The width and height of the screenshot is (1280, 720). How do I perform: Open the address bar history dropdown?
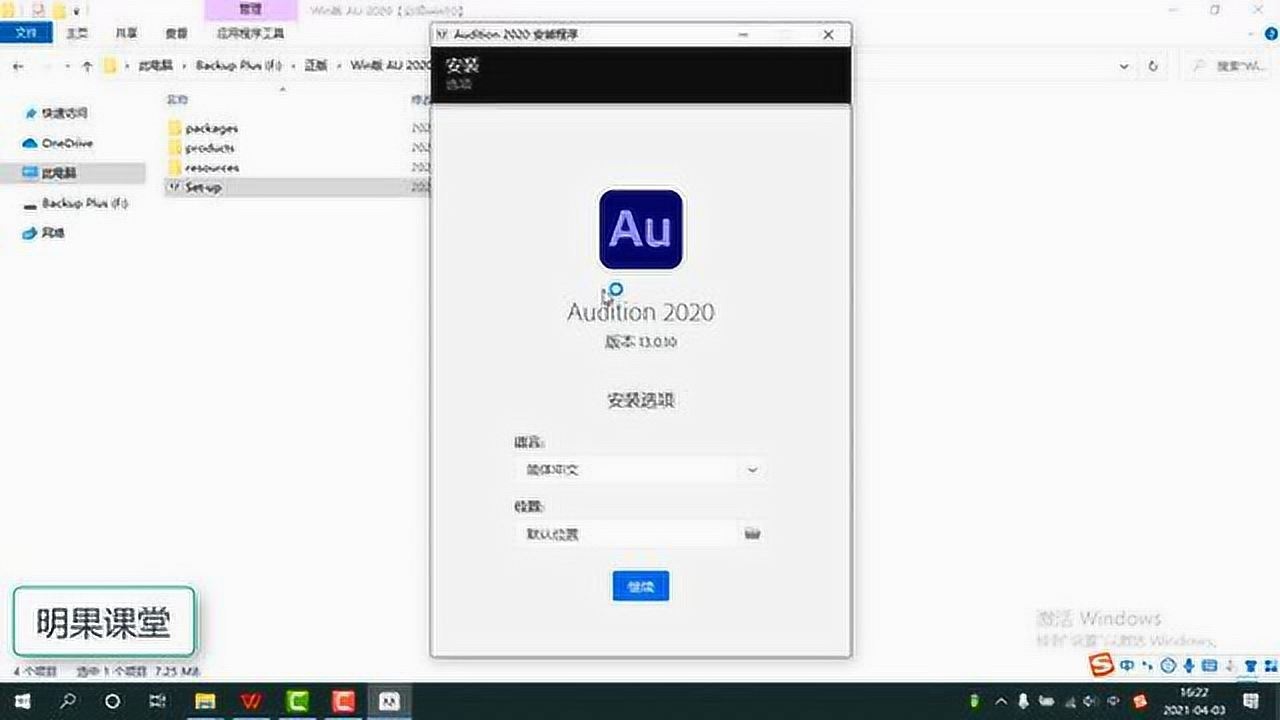coord(1125,66)
